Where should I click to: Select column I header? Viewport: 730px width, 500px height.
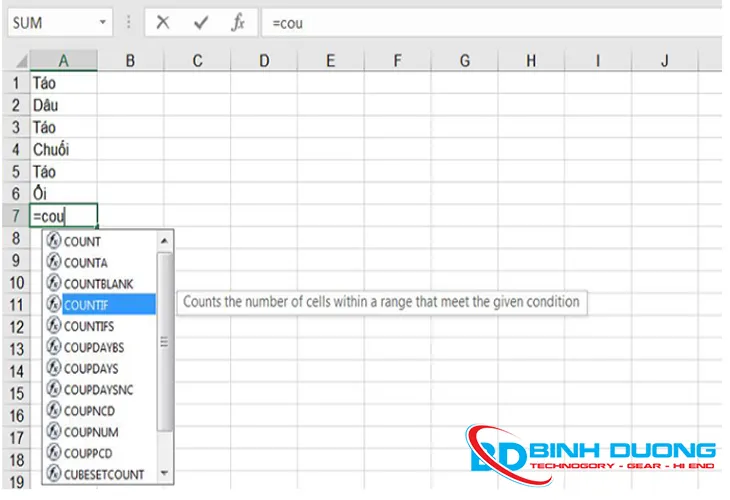coord(598,61)
